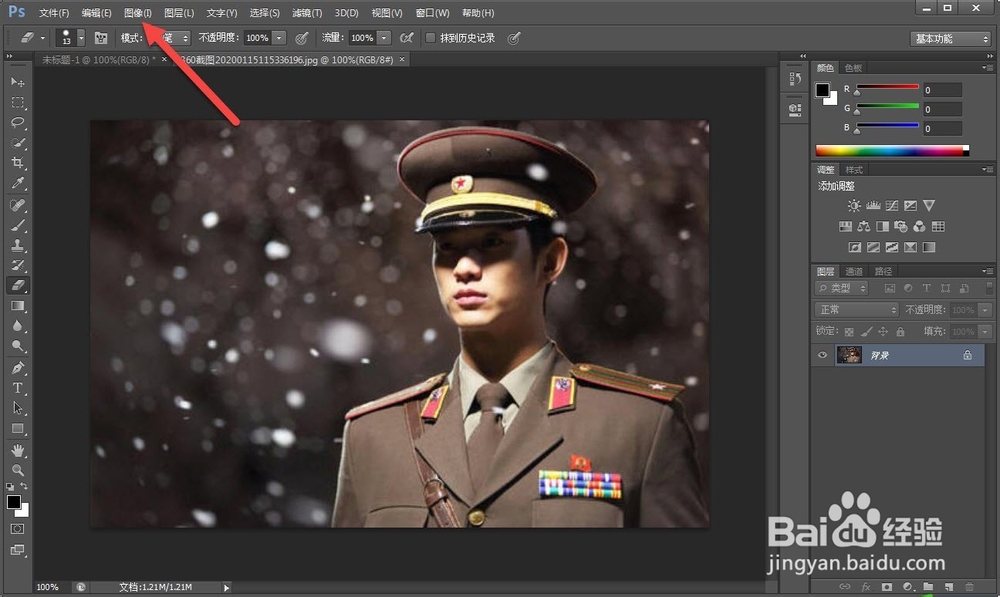Open the tool preset picker arrow
1000x597 pixels.
pos(43,38)
